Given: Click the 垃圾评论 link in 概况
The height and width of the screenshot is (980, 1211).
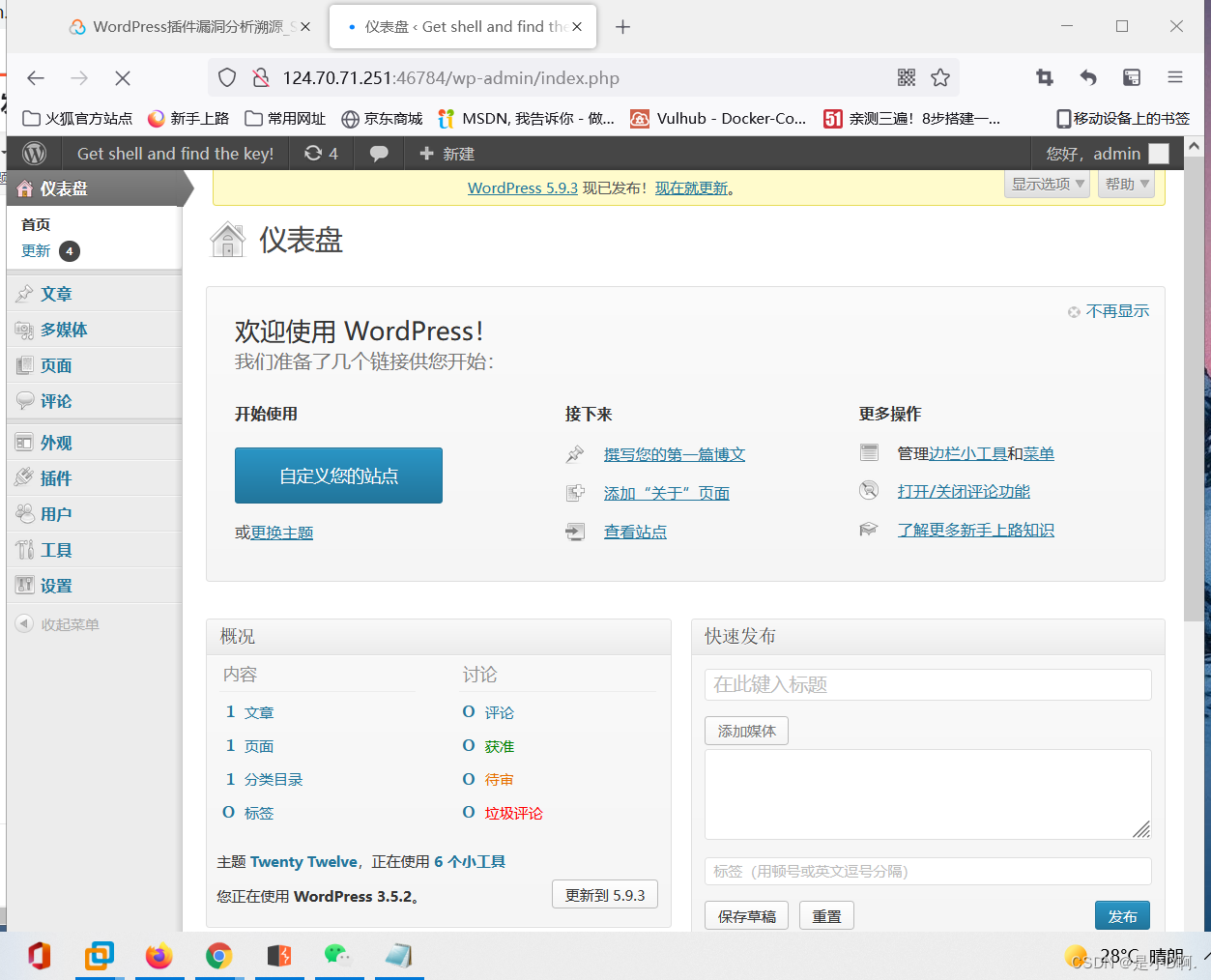Looking at the screenshot, I should click(514, 813).
